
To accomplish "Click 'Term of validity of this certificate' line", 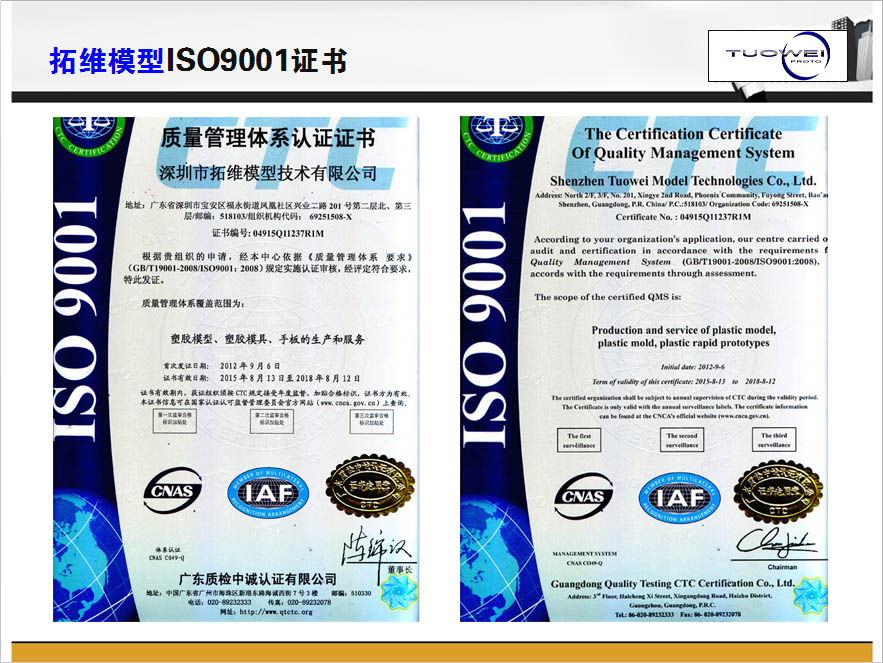I will 684,381.
